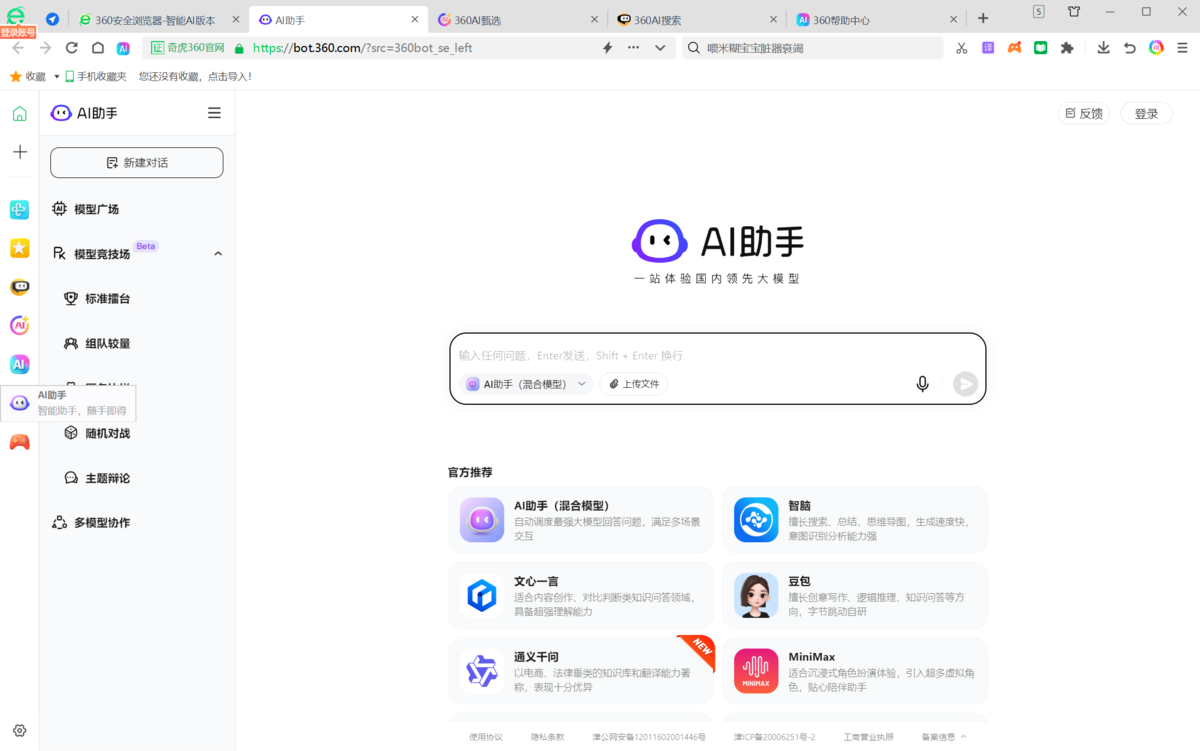Click the microphone icon in the input box
The image size is (1200, 751).
pos(921,383)
